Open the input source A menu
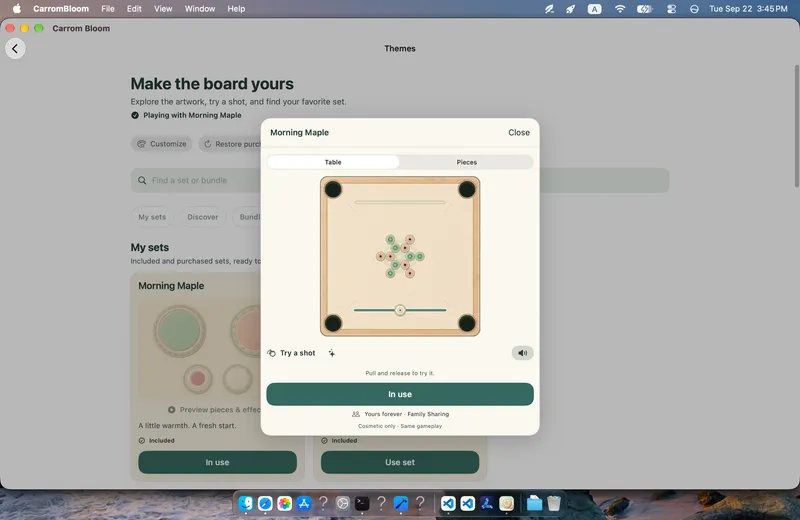 pyautogui.click(x=594, y=9)
